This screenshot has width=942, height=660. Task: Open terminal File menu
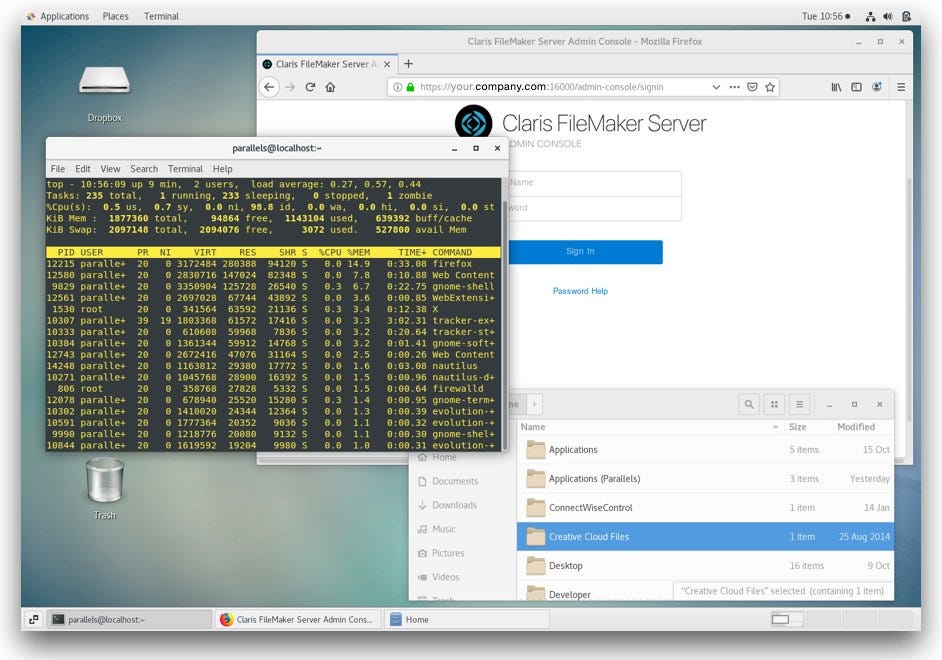(x=58, y=169)
